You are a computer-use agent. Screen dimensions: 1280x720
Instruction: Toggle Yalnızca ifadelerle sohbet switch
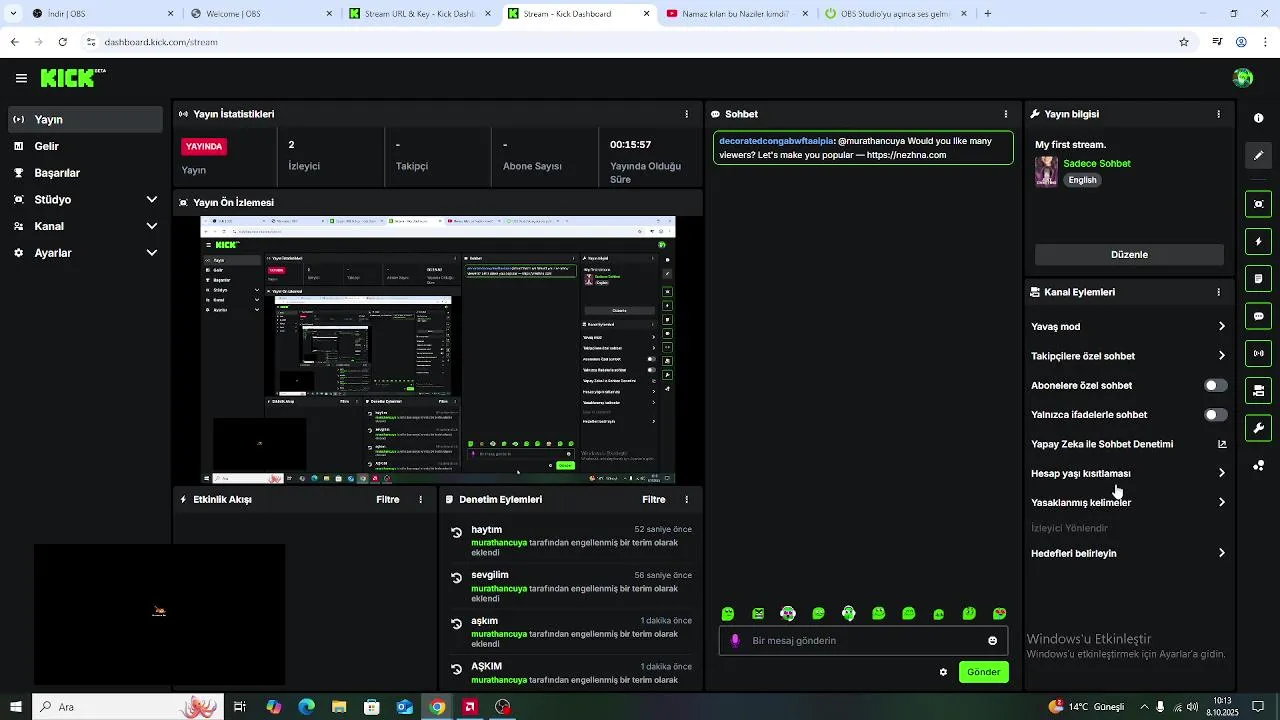pos(1215,414)
